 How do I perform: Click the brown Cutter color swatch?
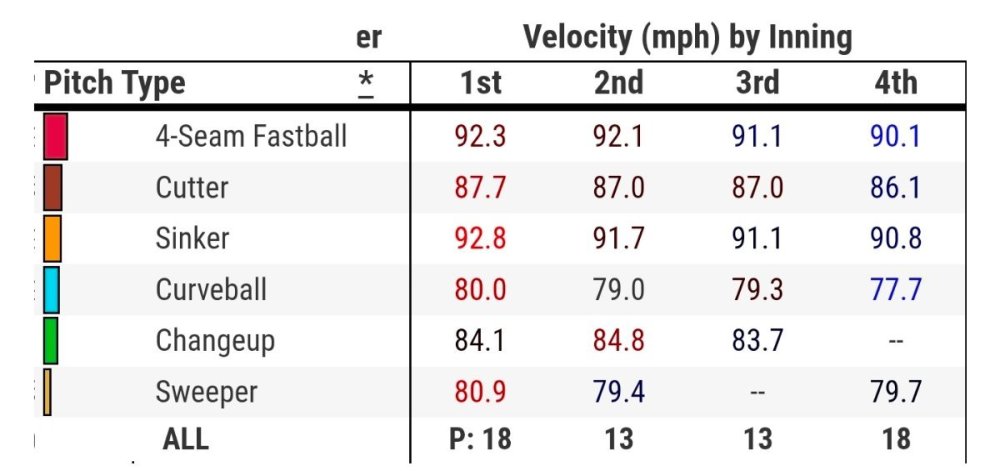click(53, 188)
